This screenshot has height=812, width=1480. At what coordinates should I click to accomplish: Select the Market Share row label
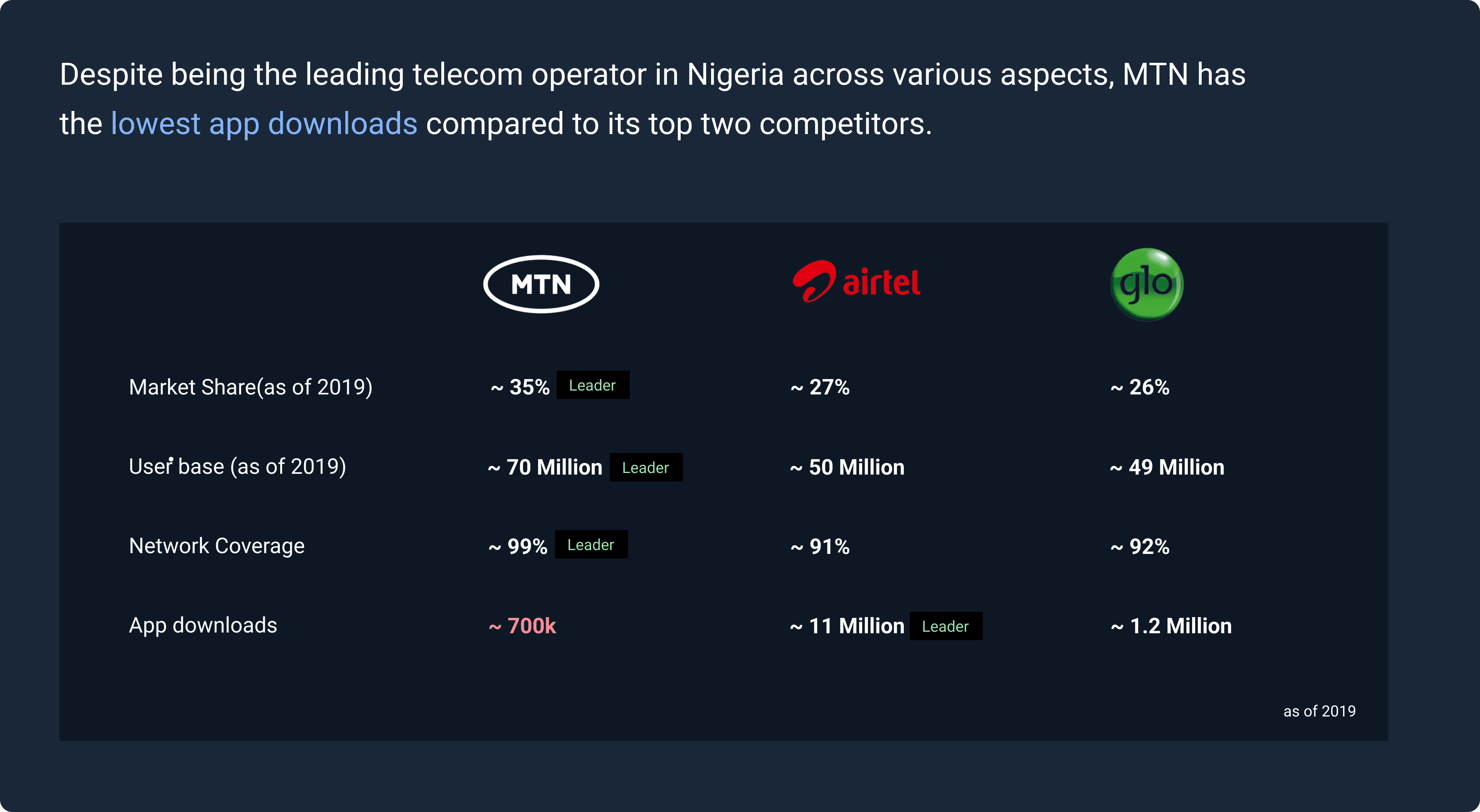coord(251,387)
